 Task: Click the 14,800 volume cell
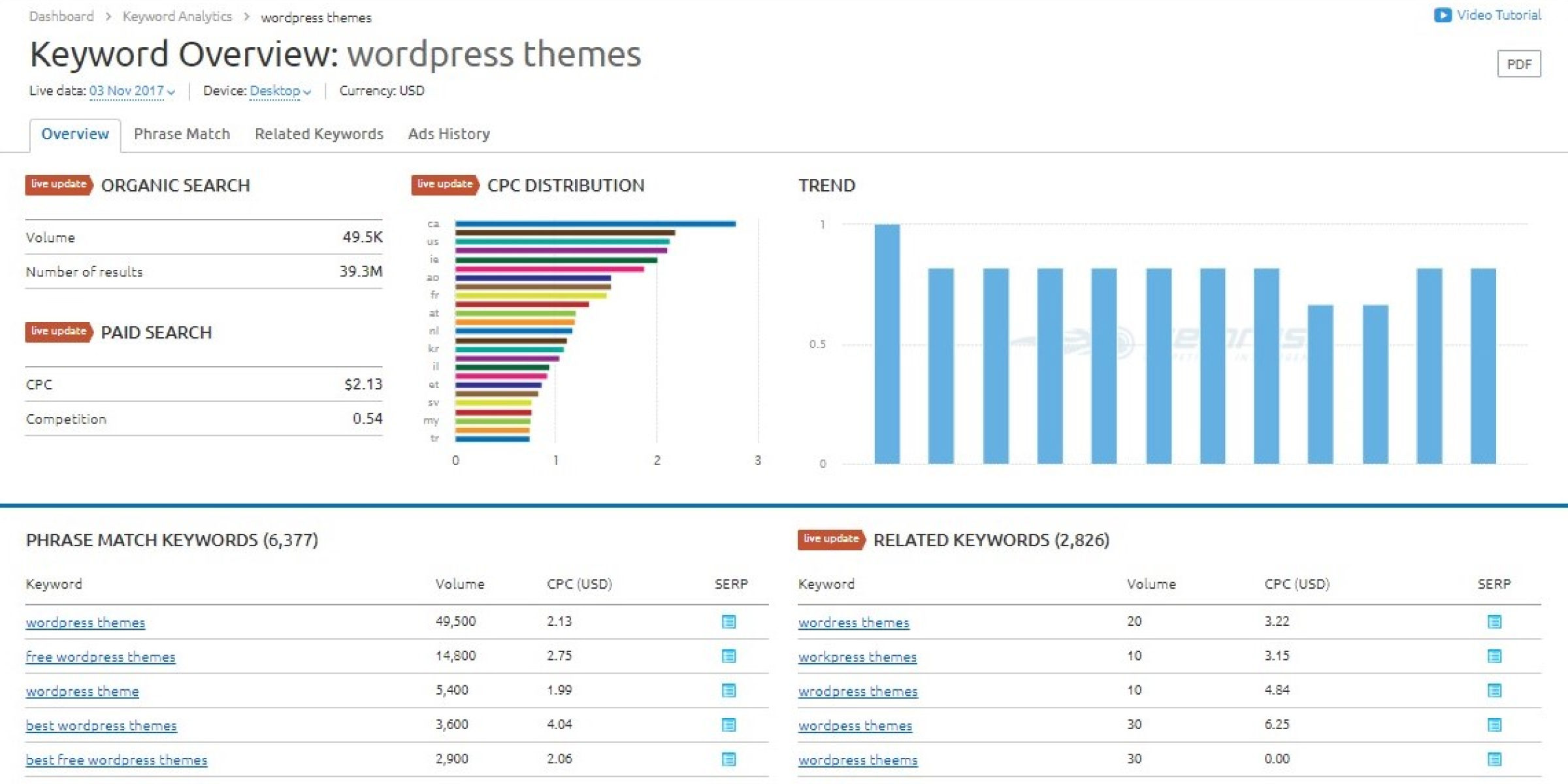point(455,655)
